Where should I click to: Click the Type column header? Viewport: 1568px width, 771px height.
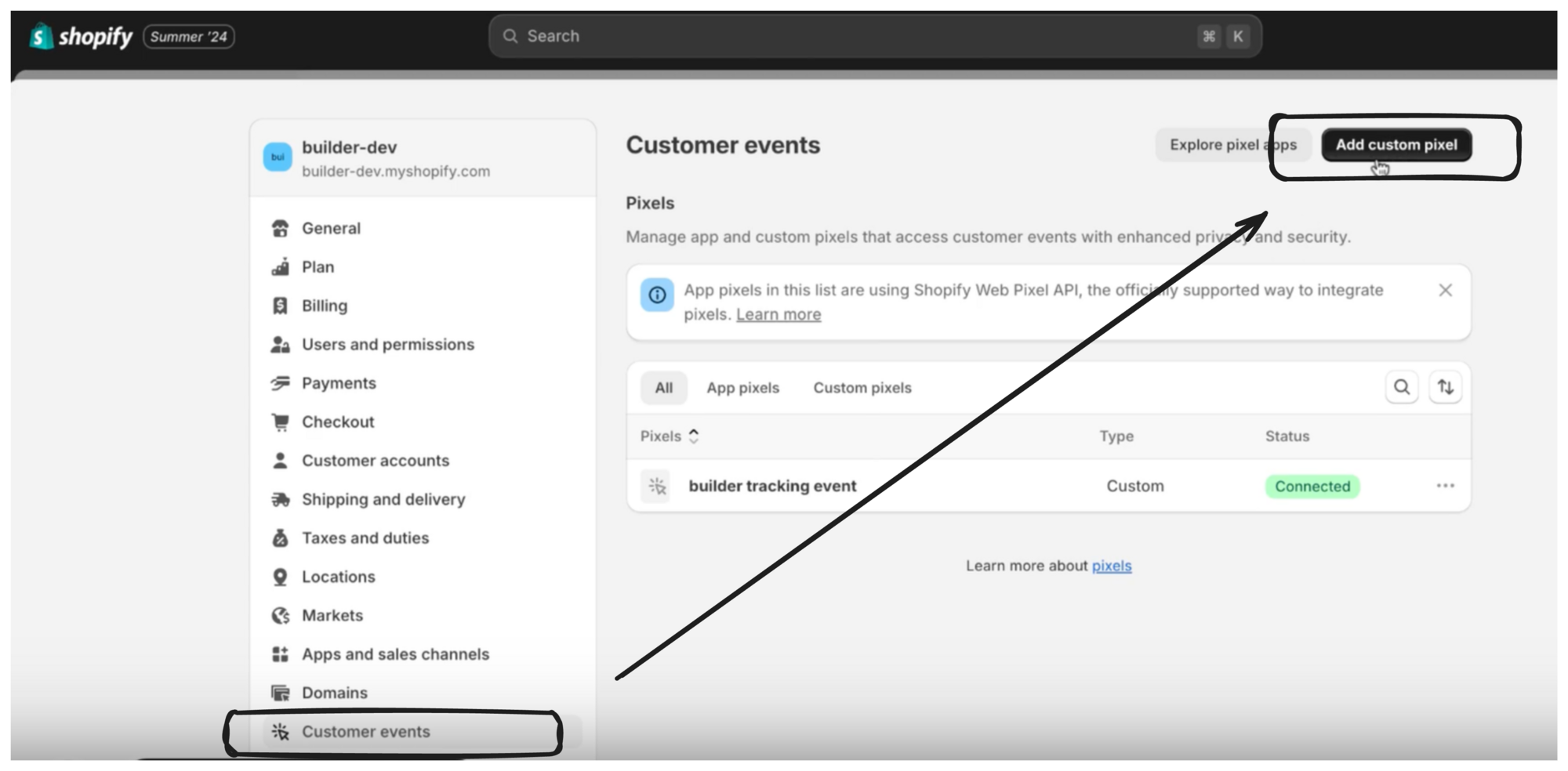(1116, 436)
